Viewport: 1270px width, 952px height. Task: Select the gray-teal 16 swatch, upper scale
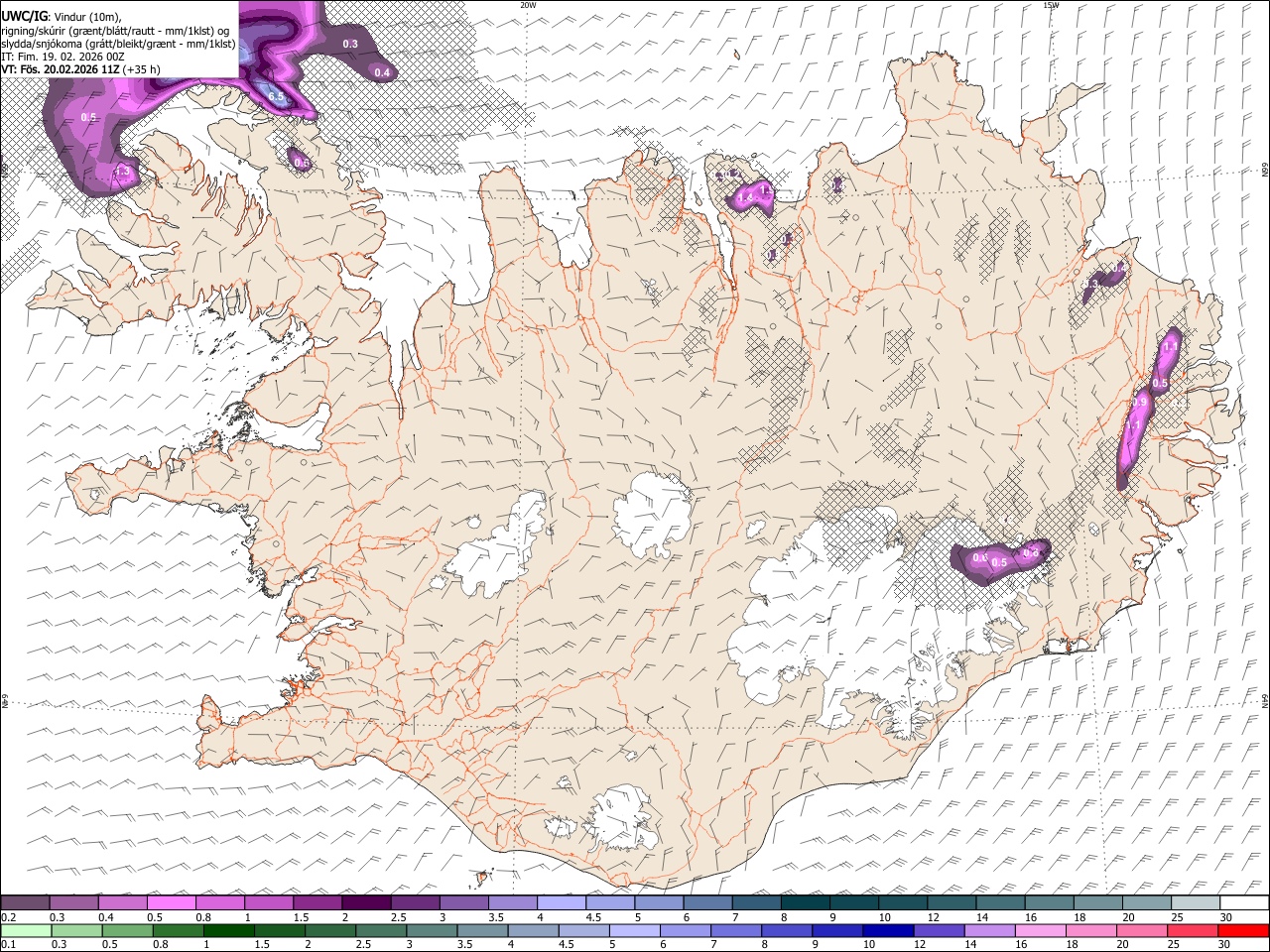(x=1050, y=902)
